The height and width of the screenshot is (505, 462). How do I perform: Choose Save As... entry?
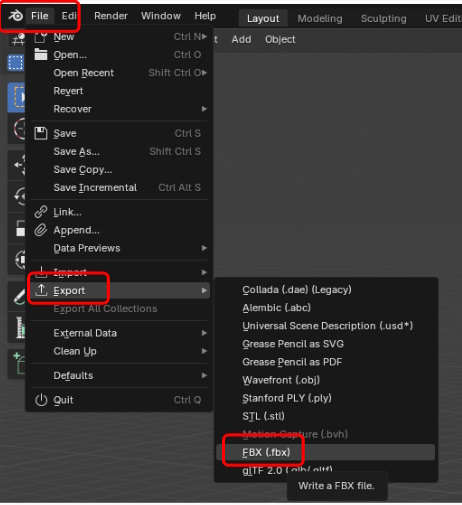pos(119,151)
